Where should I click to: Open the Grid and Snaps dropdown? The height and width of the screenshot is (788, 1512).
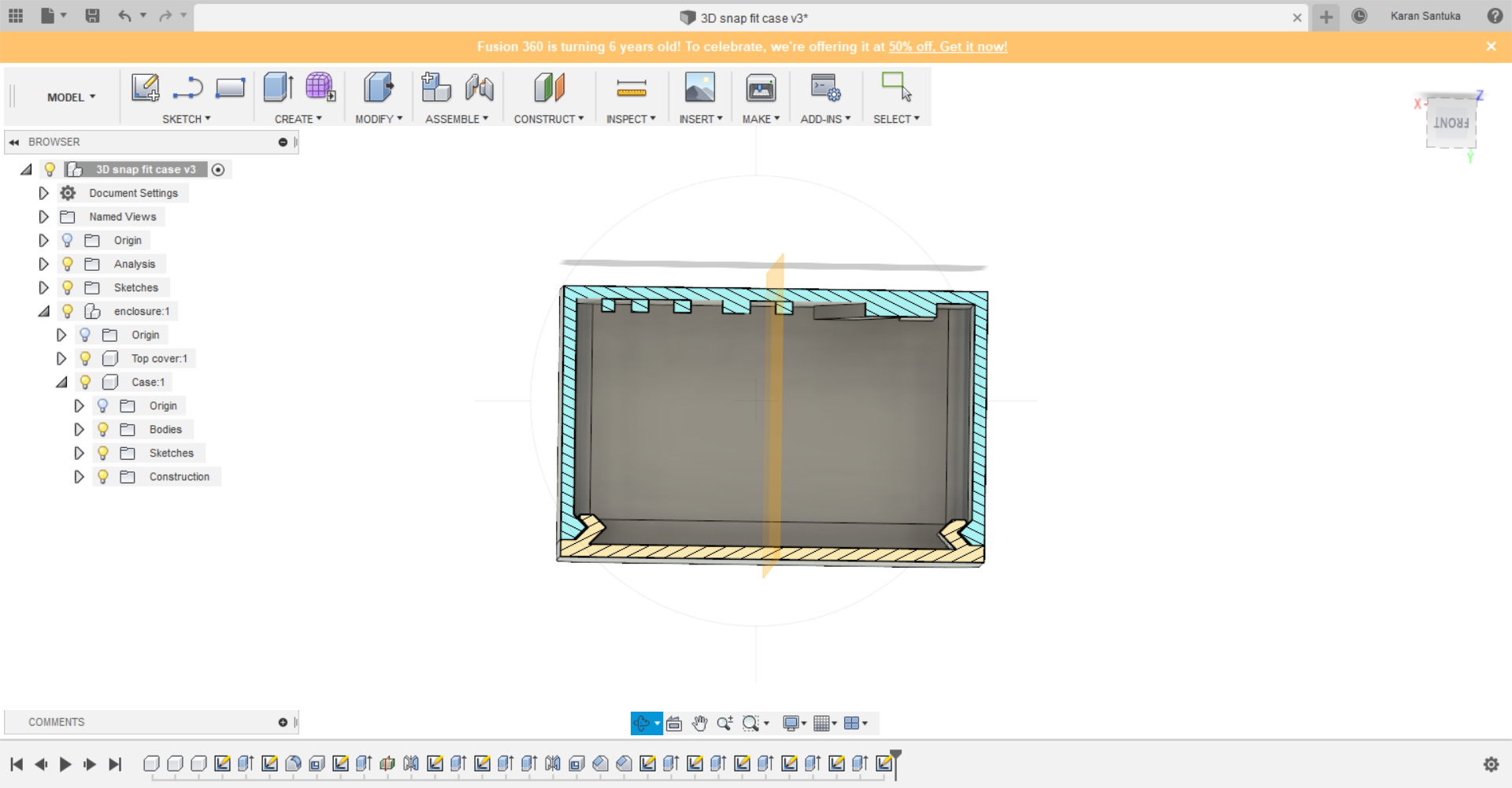click(x=825, y=723)
